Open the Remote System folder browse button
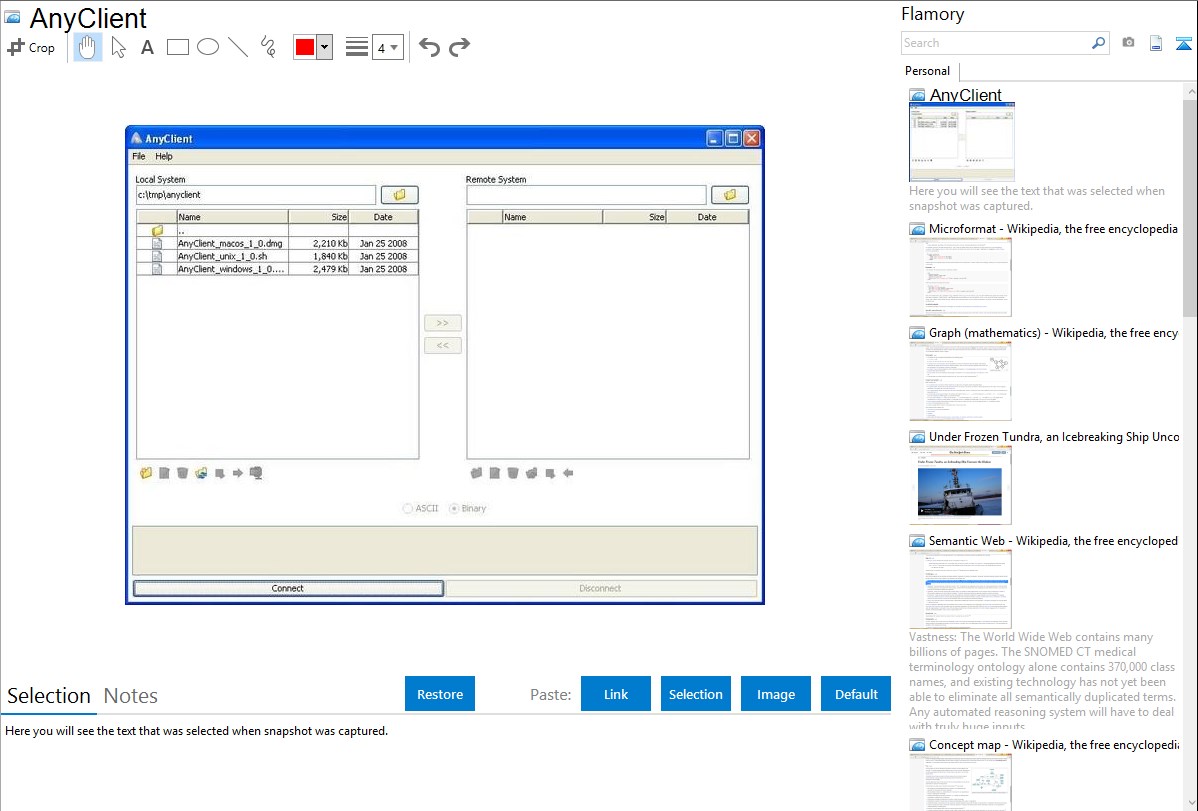The width and height of the screenshot is (1198, 811). (x=730, y=195)
